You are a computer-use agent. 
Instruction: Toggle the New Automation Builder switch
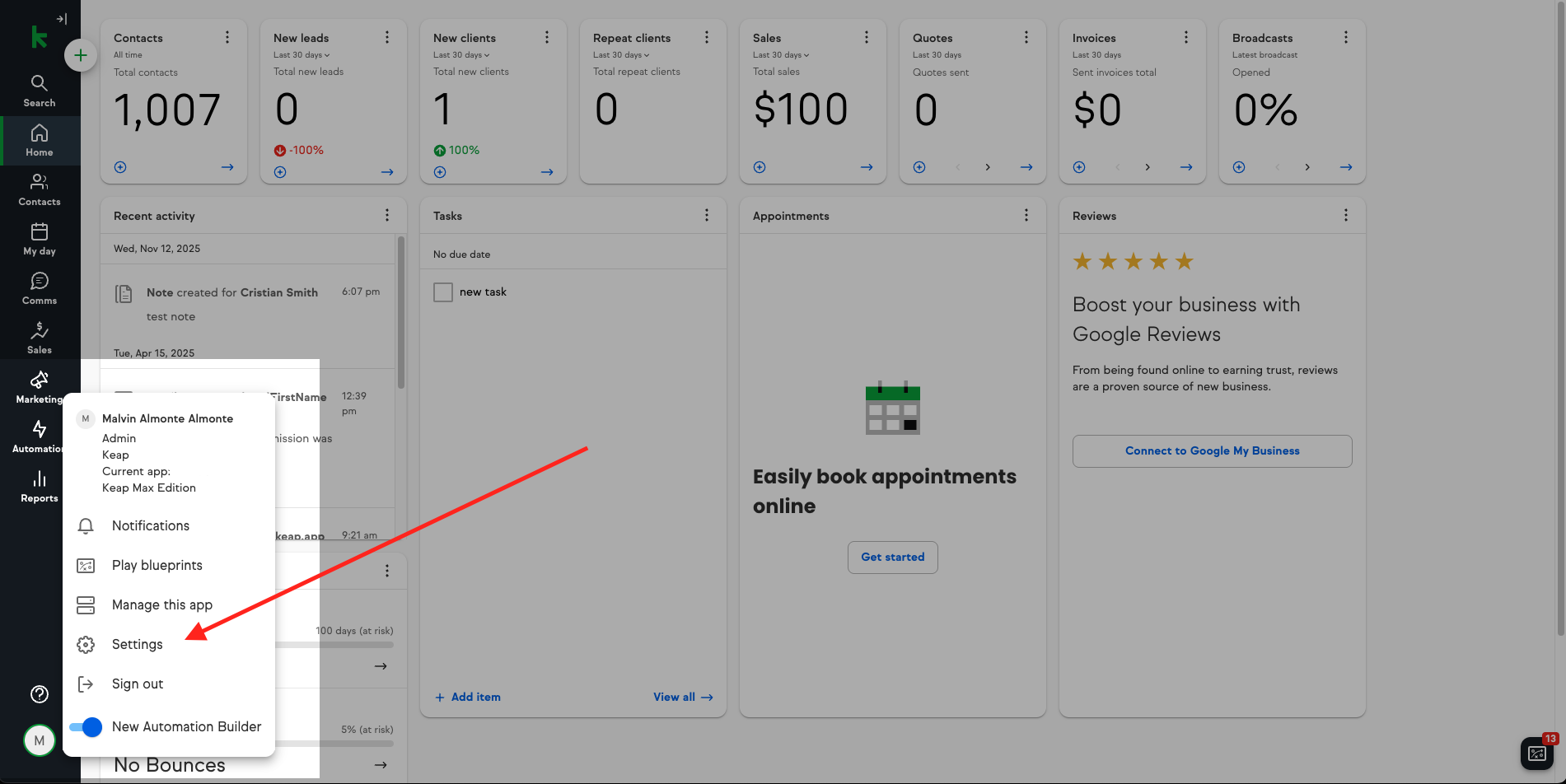click(x=86, y=727)
